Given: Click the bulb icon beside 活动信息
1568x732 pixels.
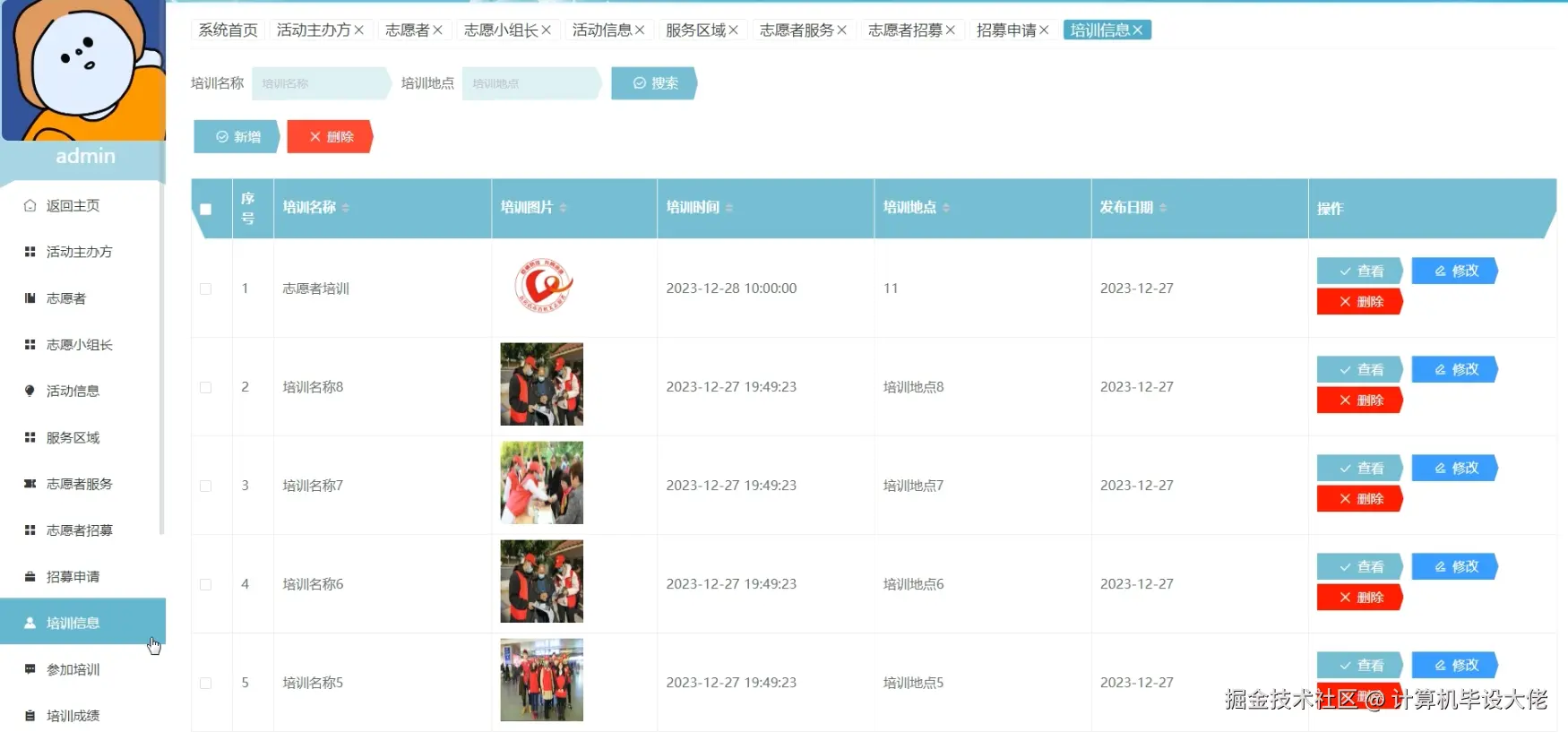Looking at the screenshot, I should point(30,391).
